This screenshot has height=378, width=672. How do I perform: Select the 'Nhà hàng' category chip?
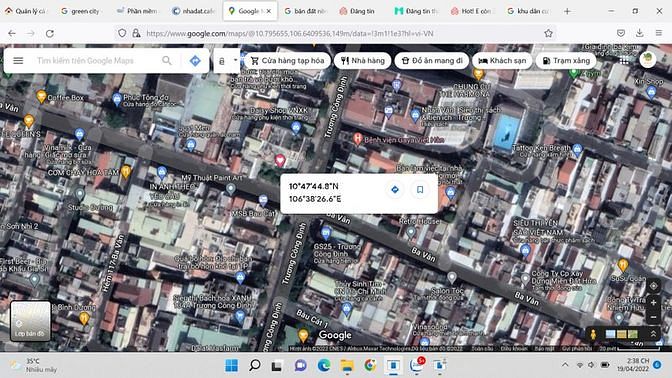[x=363, y=60]
